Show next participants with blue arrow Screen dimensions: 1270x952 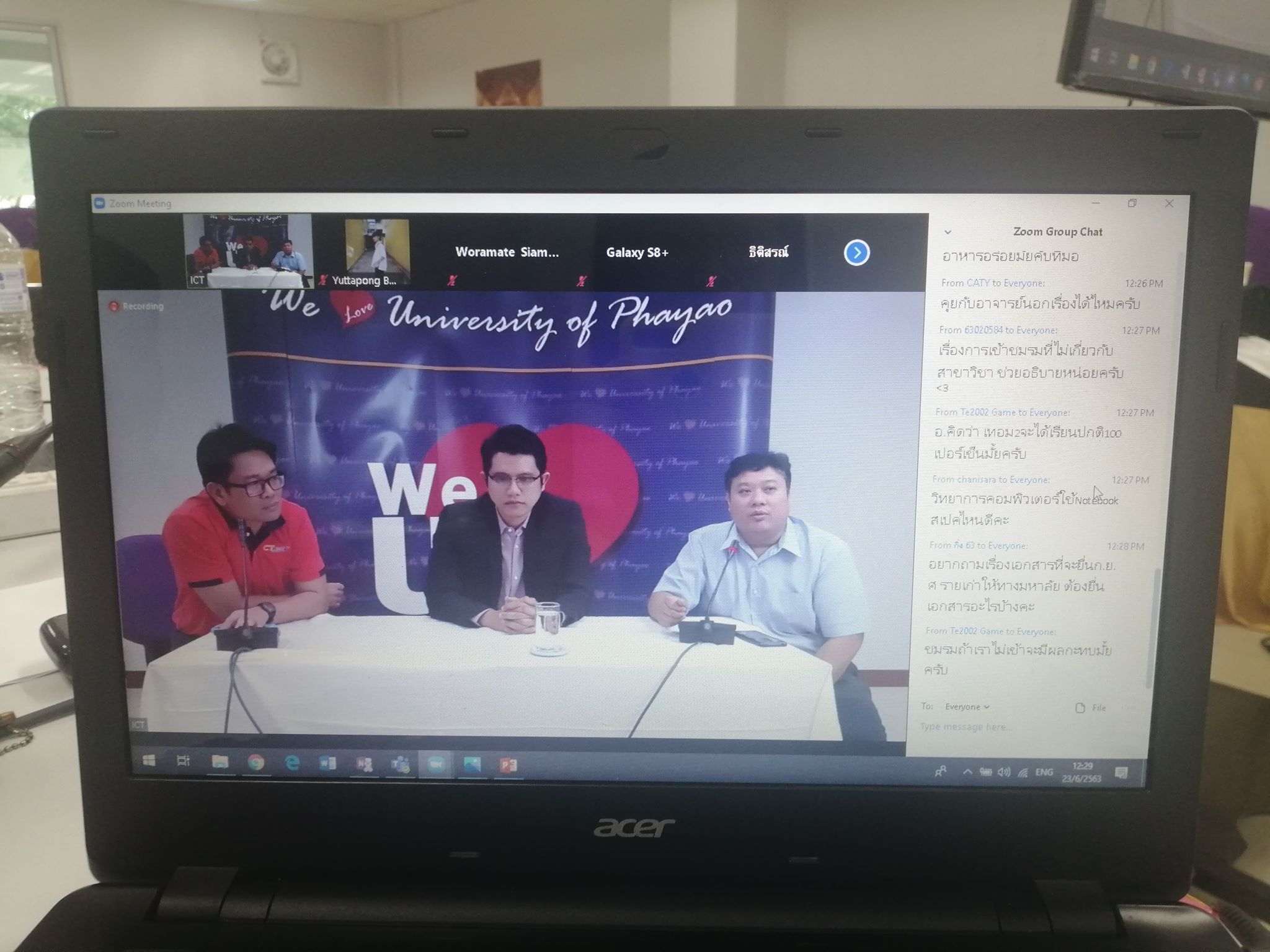tap(857, 252)
